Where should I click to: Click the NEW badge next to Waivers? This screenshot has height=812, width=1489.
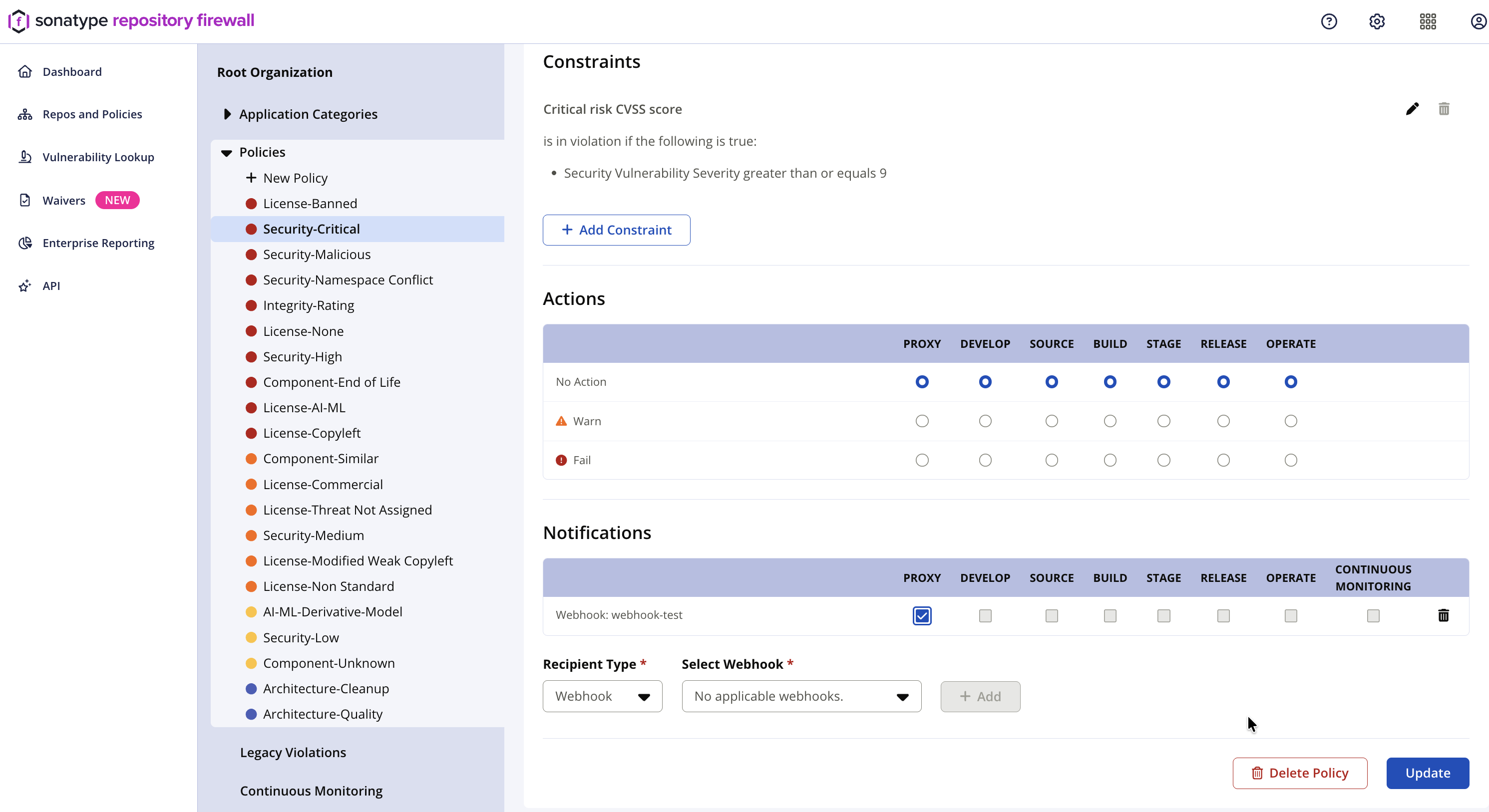tap(117, 200)
